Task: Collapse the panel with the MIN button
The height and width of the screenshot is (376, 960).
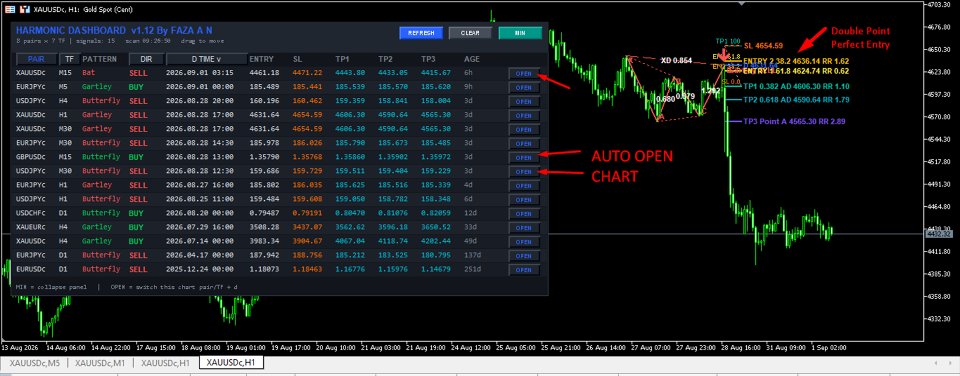Action: pyautogui.click(x=520, y=33)
